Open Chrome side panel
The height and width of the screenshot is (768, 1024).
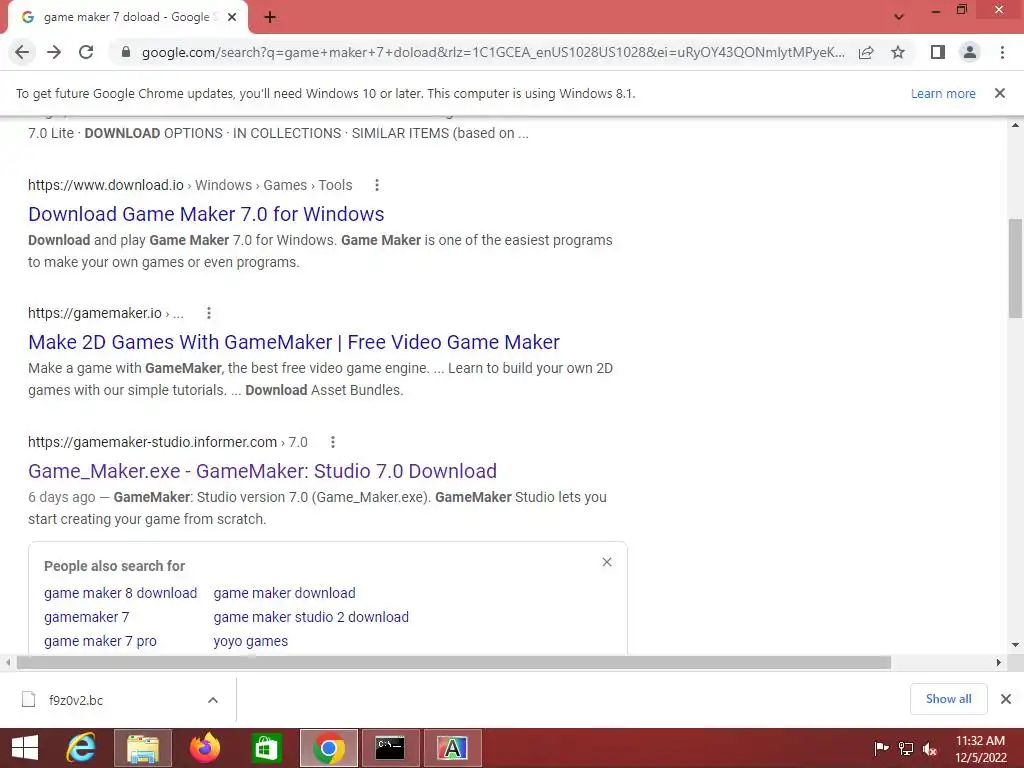coord(938,52)
